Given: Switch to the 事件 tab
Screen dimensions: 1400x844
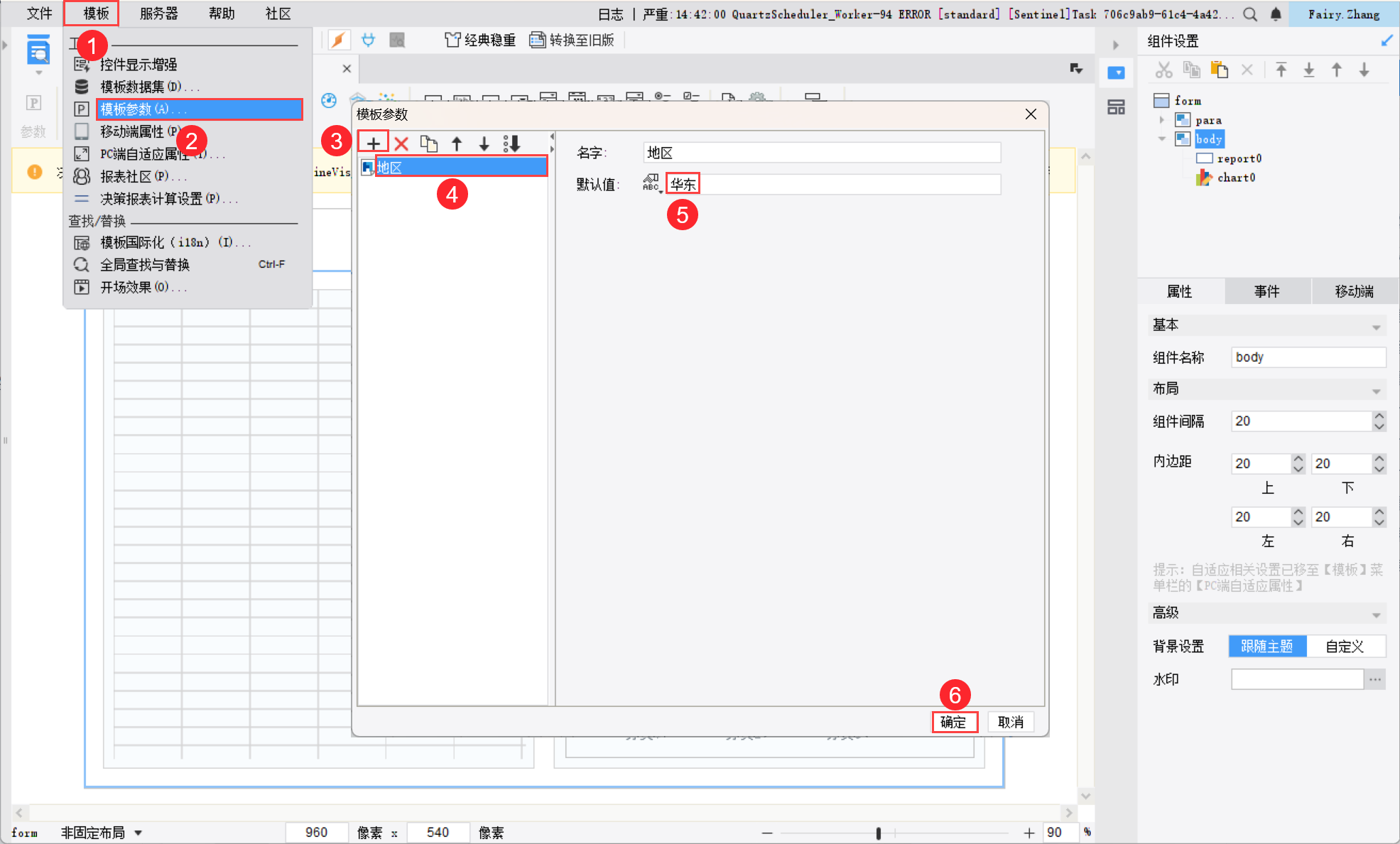Looking at the screenshot, I should coord(1266,291).
